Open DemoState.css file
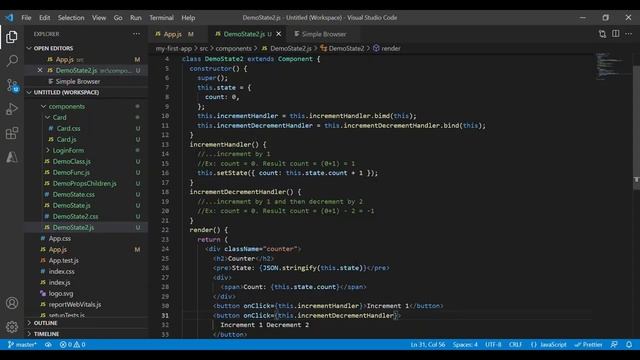The height and width of the screenshot is (360, 640). tap(73, 194)
